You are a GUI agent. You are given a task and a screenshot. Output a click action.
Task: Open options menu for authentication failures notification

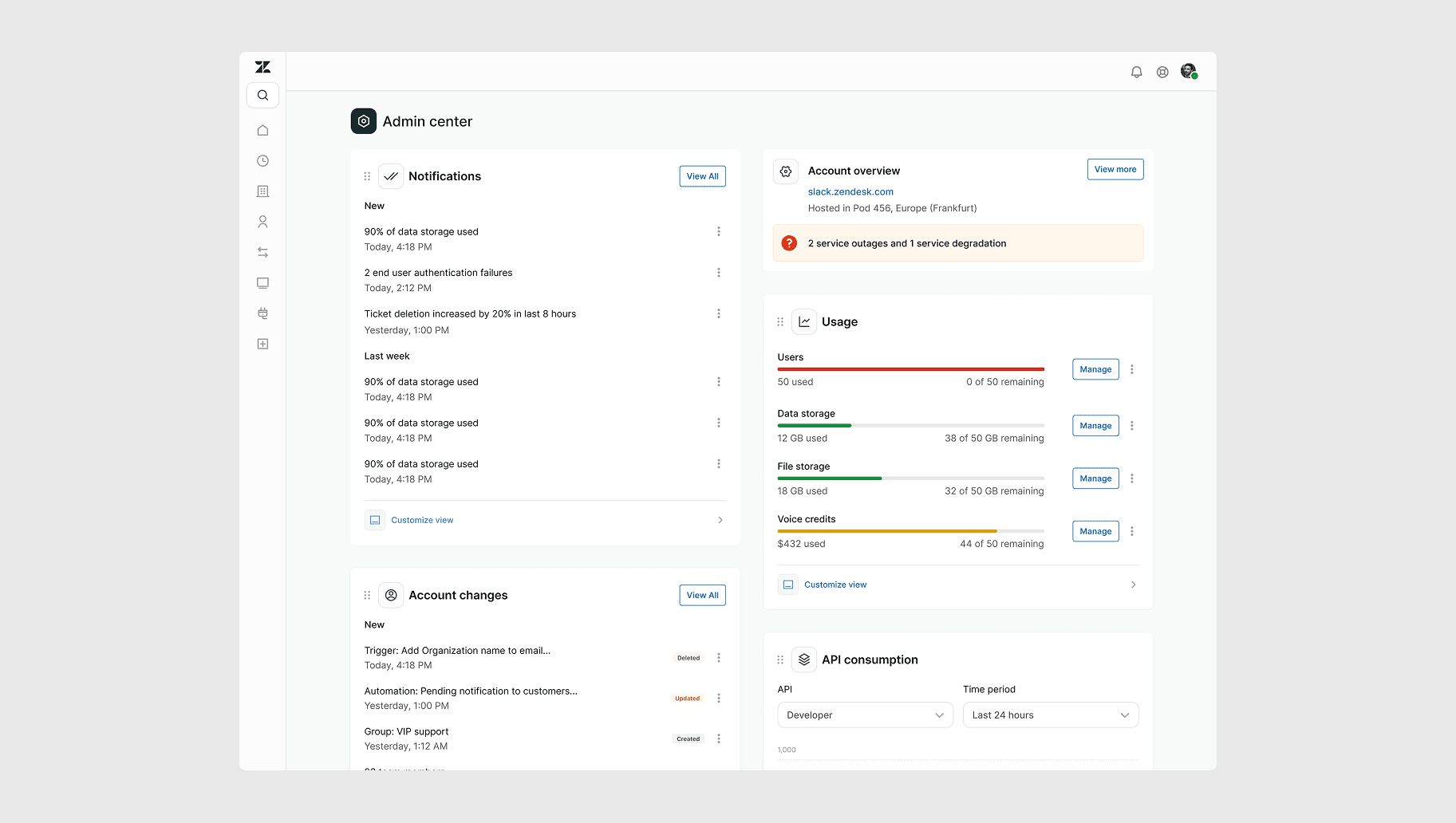pyautogui.click(x=719, y=273)
